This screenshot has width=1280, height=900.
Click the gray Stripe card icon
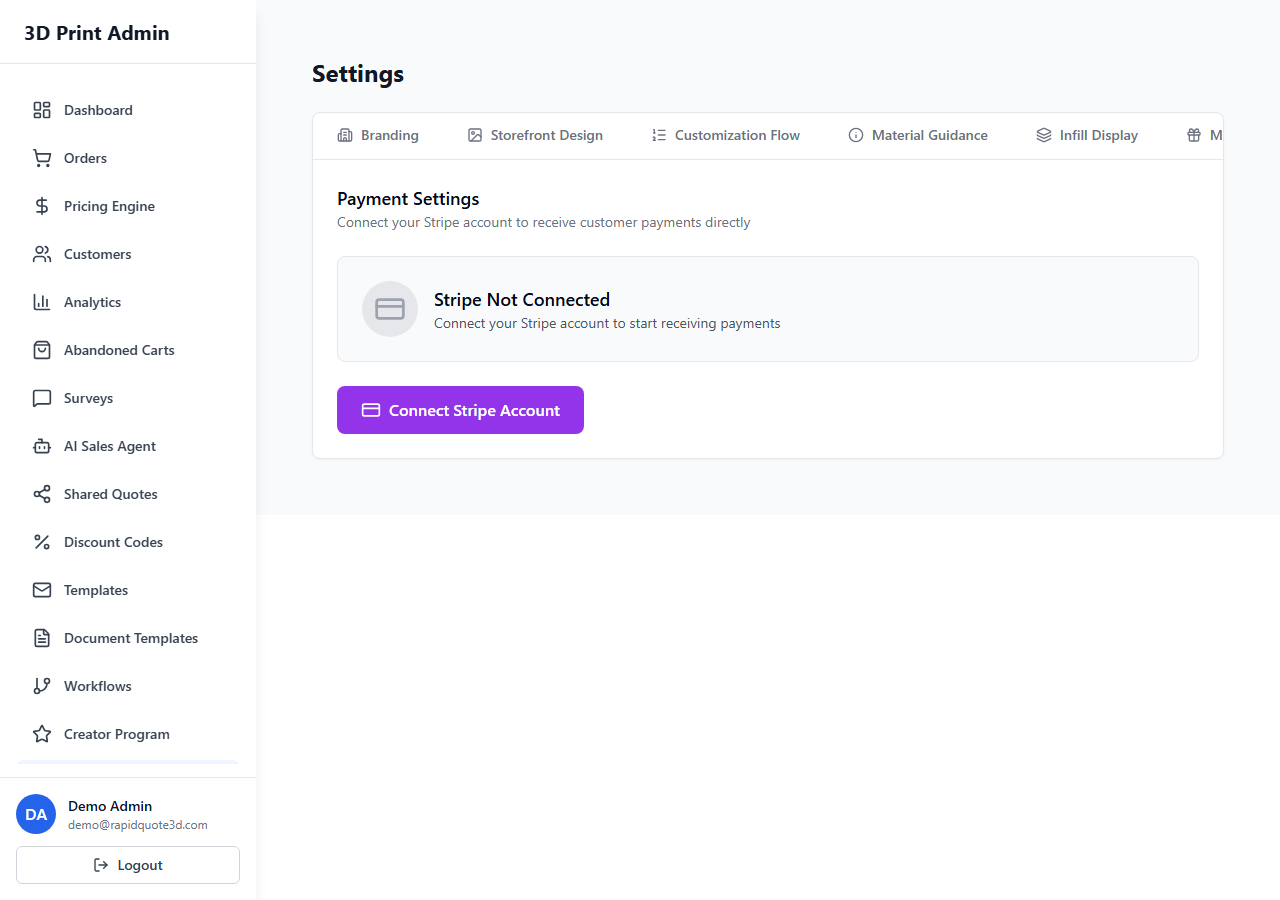click(390, 309)
